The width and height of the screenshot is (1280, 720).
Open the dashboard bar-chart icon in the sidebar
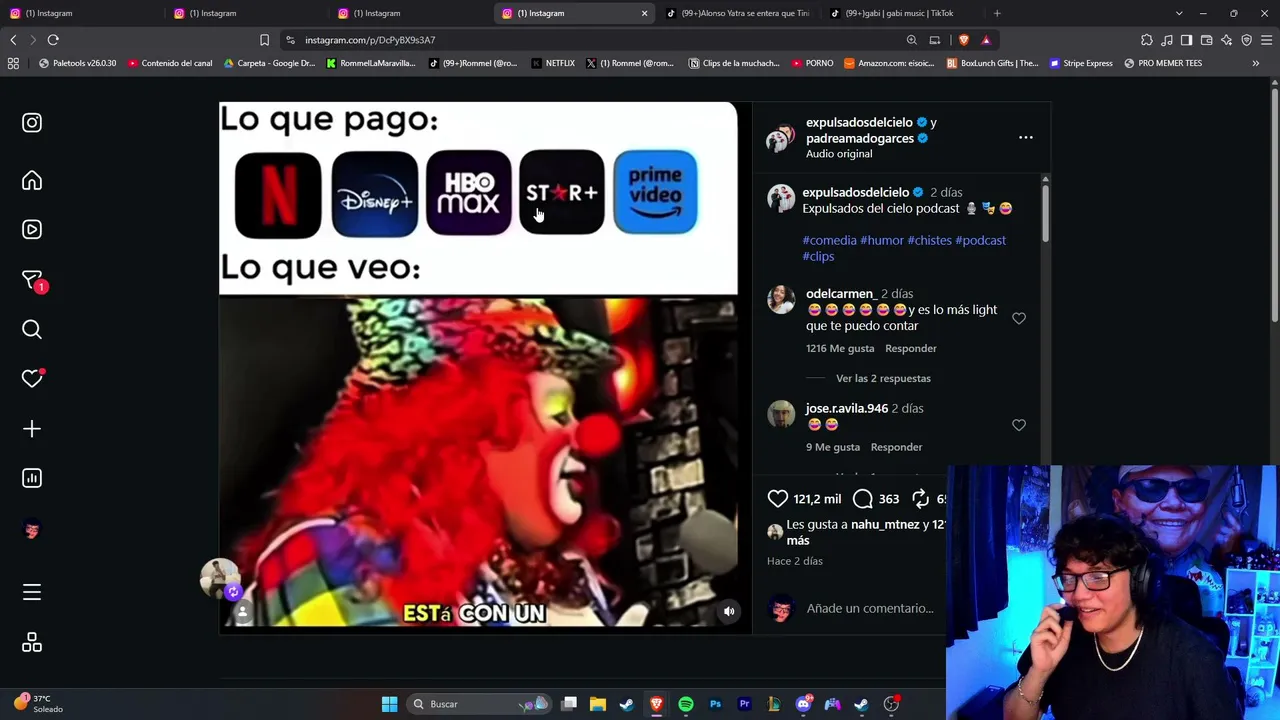coord(32,478)
